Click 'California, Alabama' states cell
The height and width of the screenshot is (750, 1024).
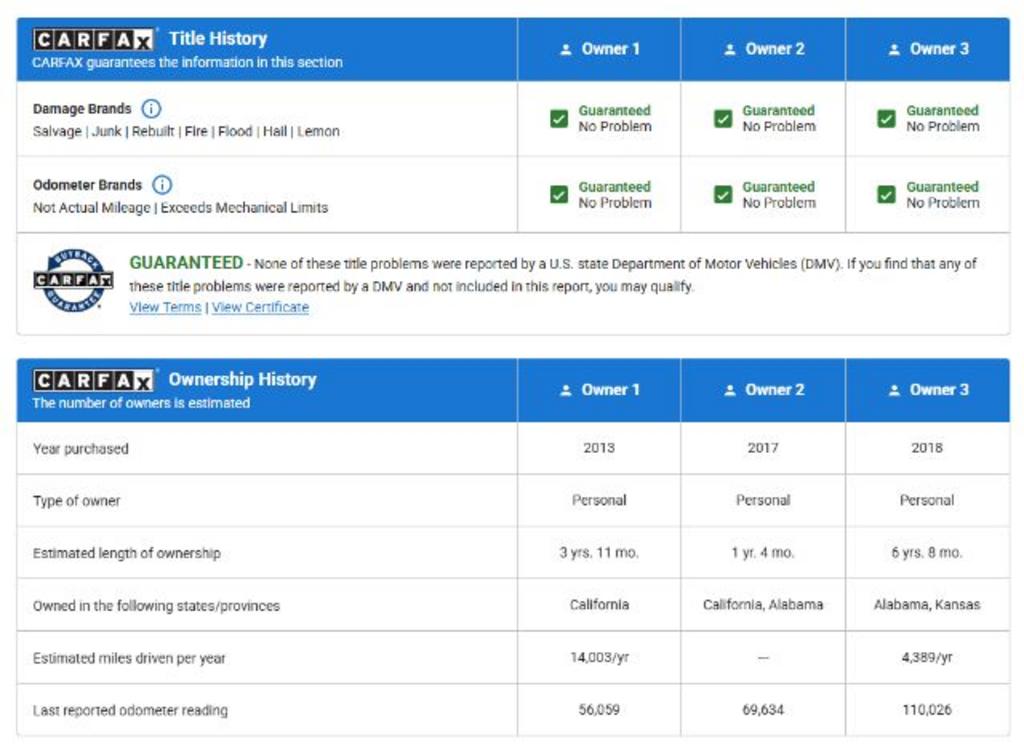click(763, 605)
